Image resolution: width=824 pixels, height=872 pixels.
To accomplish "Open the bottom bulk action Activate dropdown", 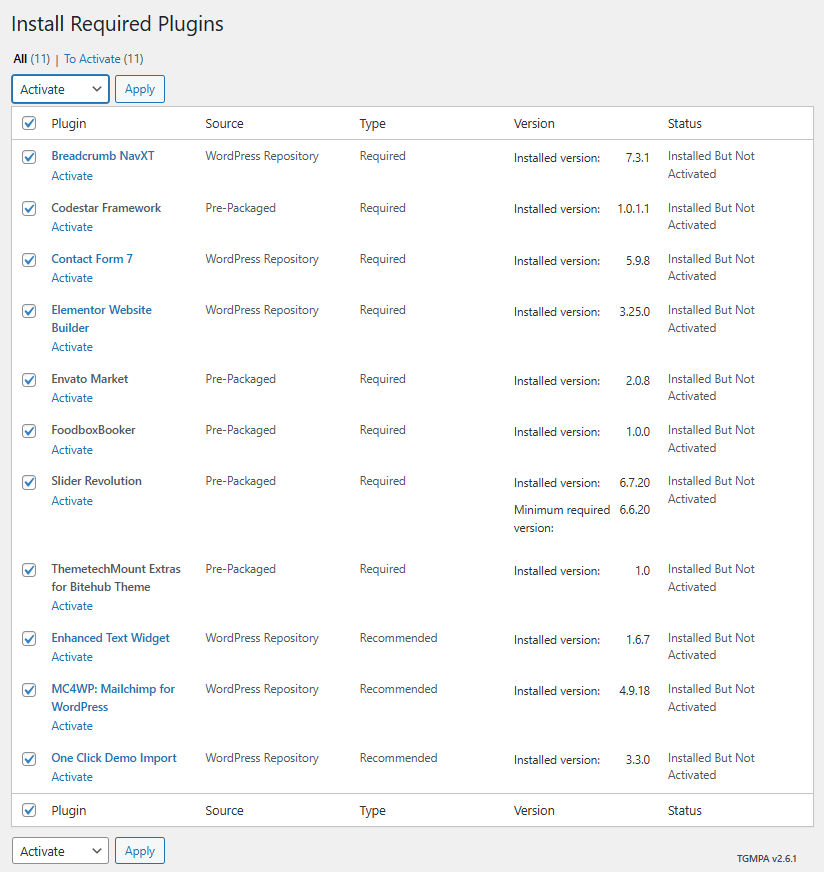I will click(x=60, y=851).
